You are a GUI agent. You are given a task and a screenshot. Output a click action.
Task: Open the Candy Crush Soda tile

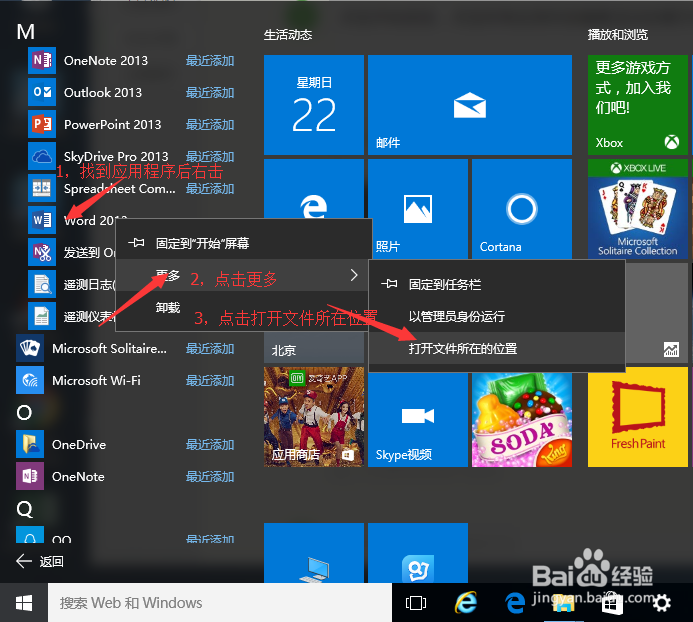[x=522, y=420]
